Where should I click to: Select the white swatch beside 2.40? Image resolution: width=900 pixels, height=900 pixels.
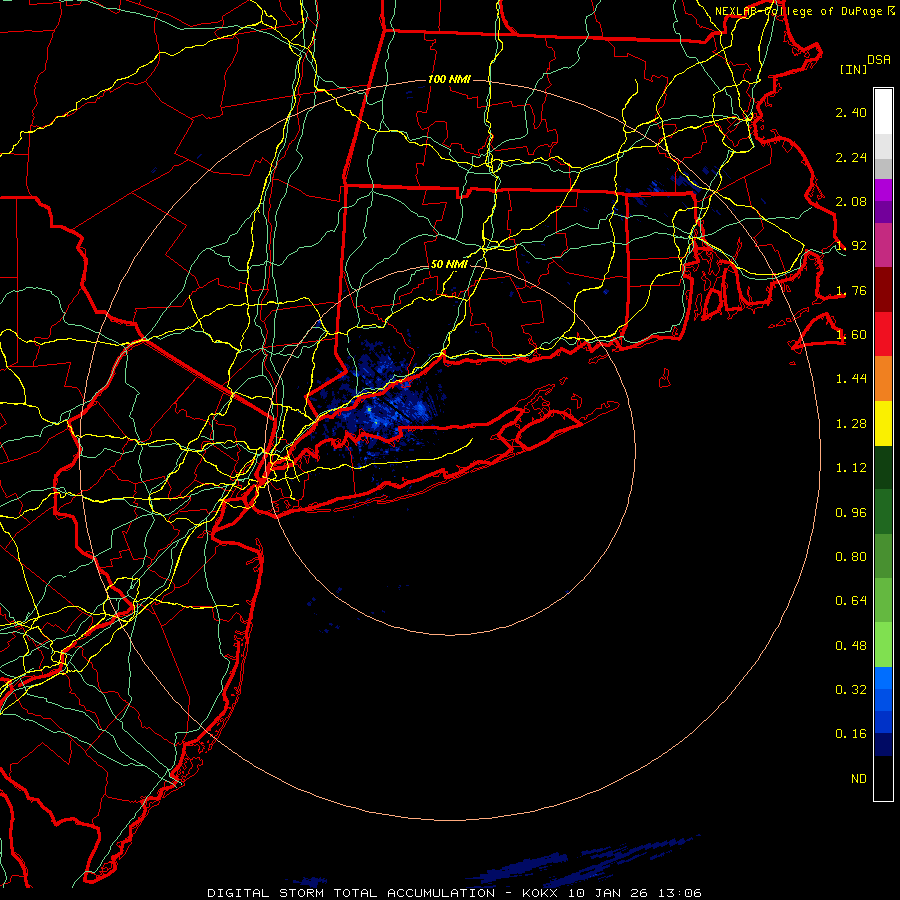point(883,112)
